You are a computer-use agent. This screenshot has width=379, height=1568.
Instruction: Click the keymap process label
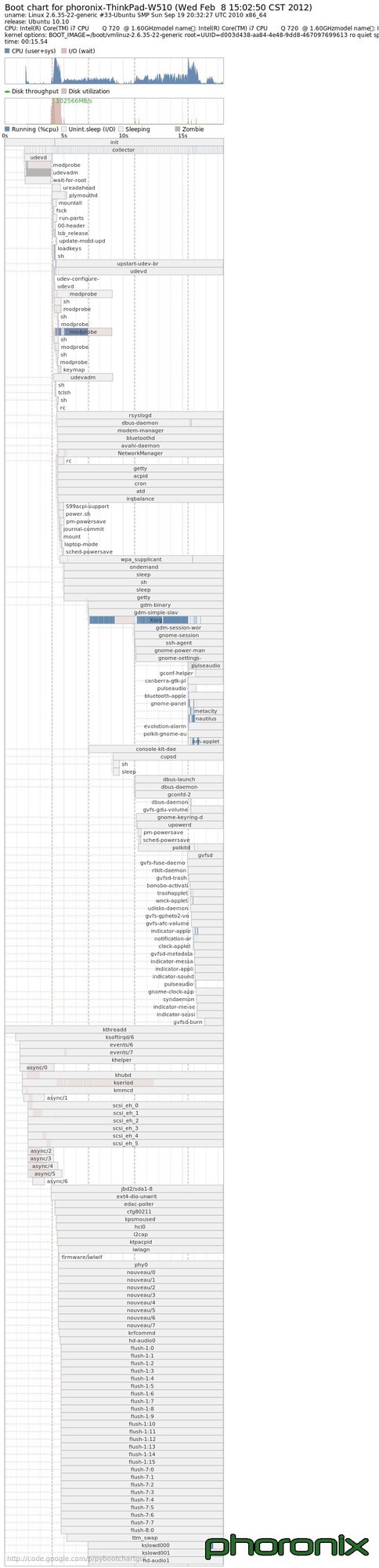(x=74, y=370)
